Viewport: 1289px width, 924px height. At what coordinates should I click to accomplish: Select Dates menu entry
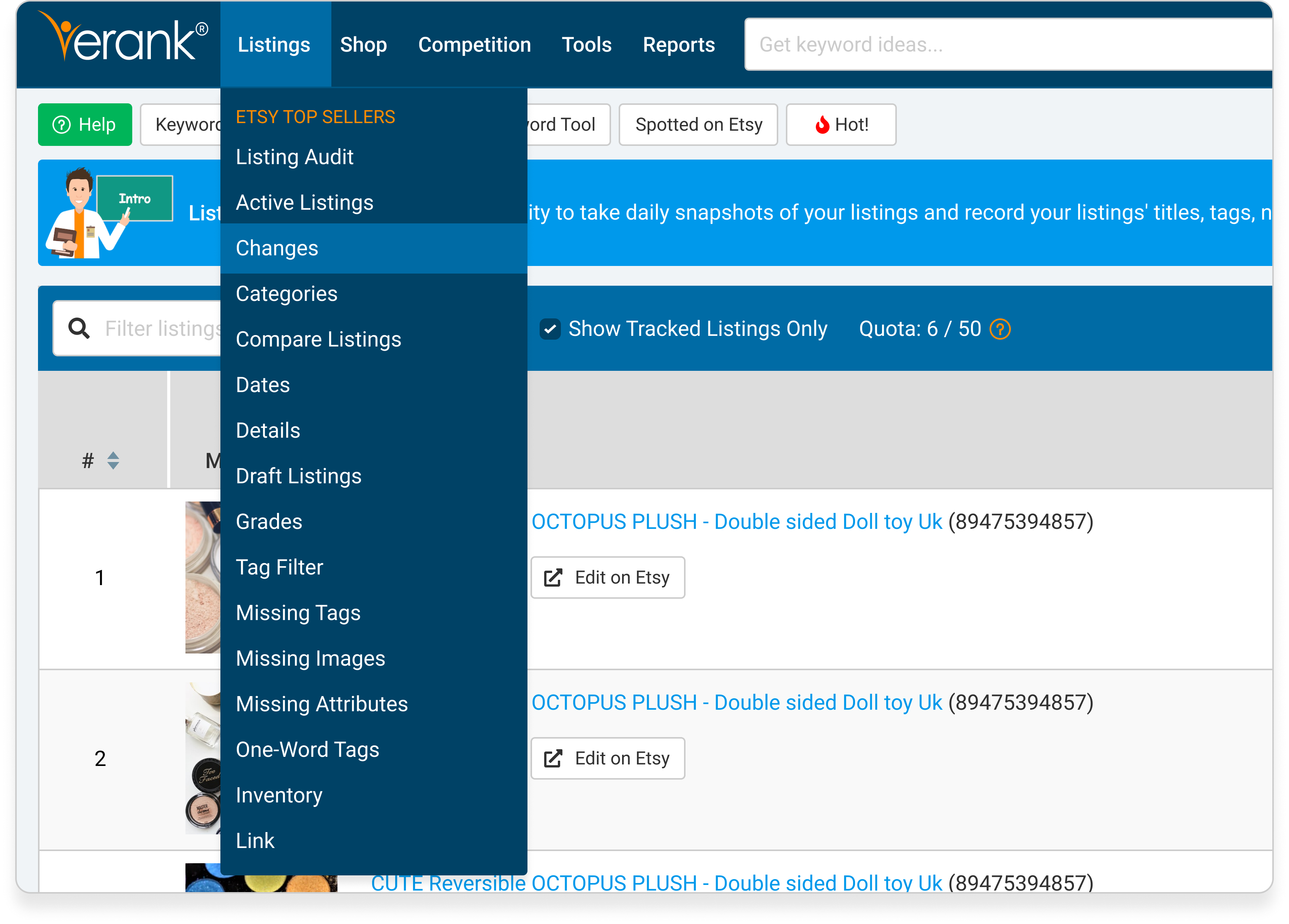pos(374,385)
